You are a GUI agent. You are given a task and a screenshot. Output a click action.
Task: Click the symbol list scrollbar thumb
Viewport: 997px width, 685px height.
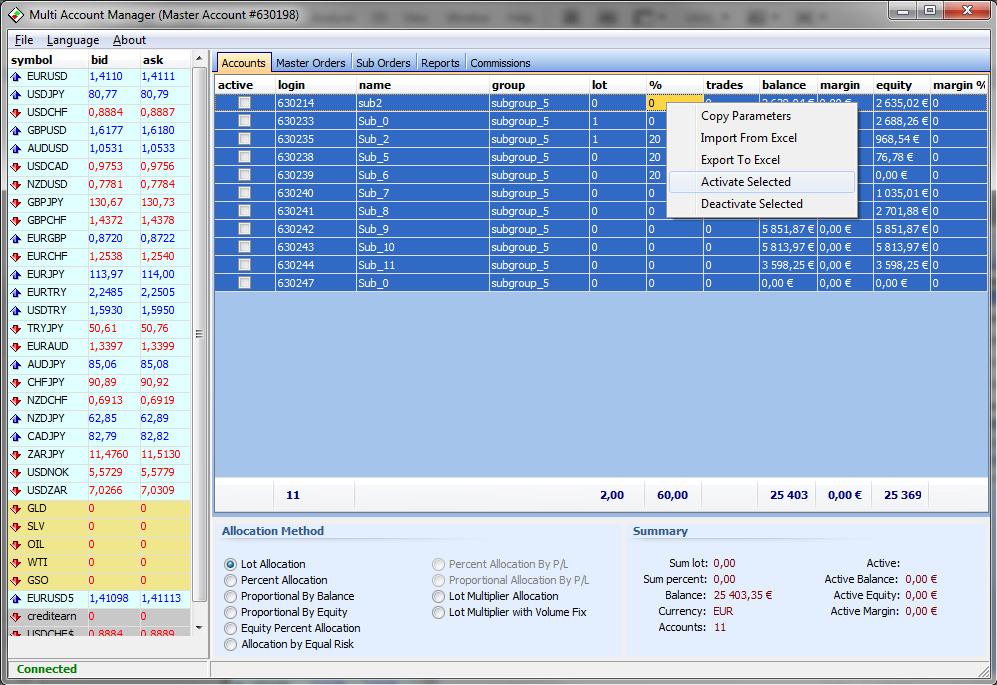[199, 334]
